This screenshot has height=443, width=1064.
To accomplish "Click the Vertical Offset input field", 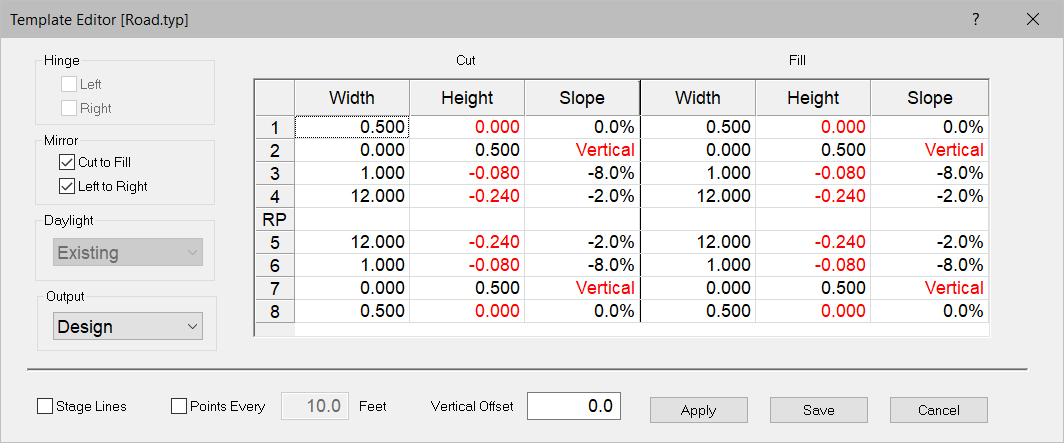I will pos(574,406).
